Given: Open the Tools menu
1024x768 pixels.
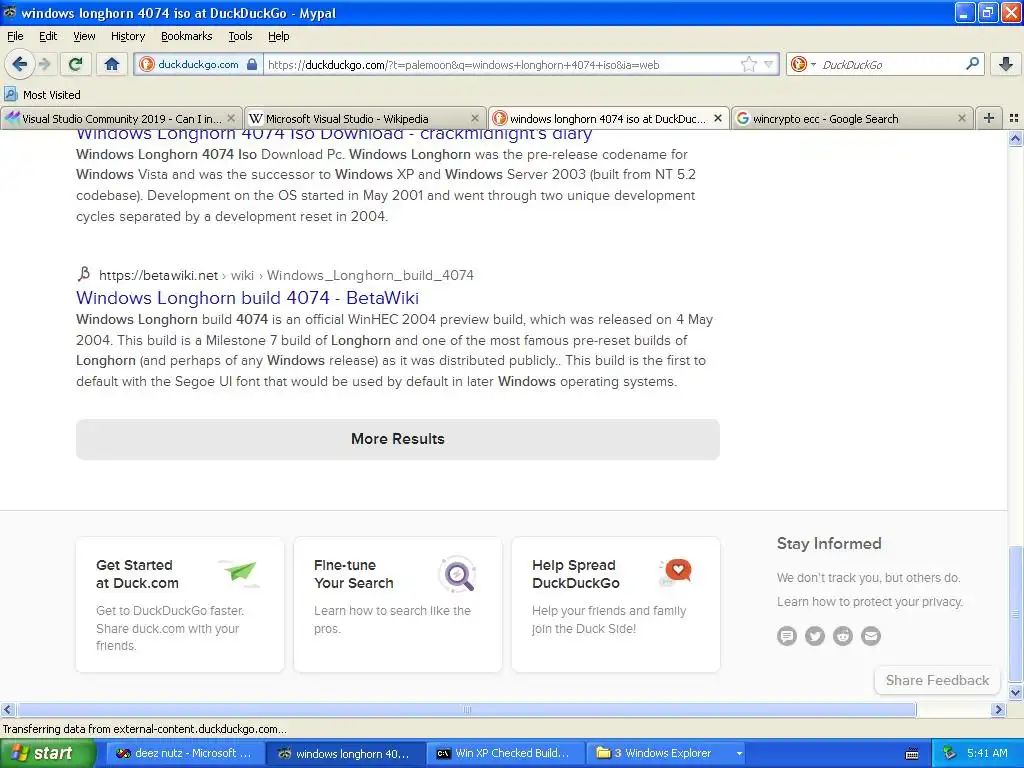Looking at the screenshot, I should (x=240, y=36).
